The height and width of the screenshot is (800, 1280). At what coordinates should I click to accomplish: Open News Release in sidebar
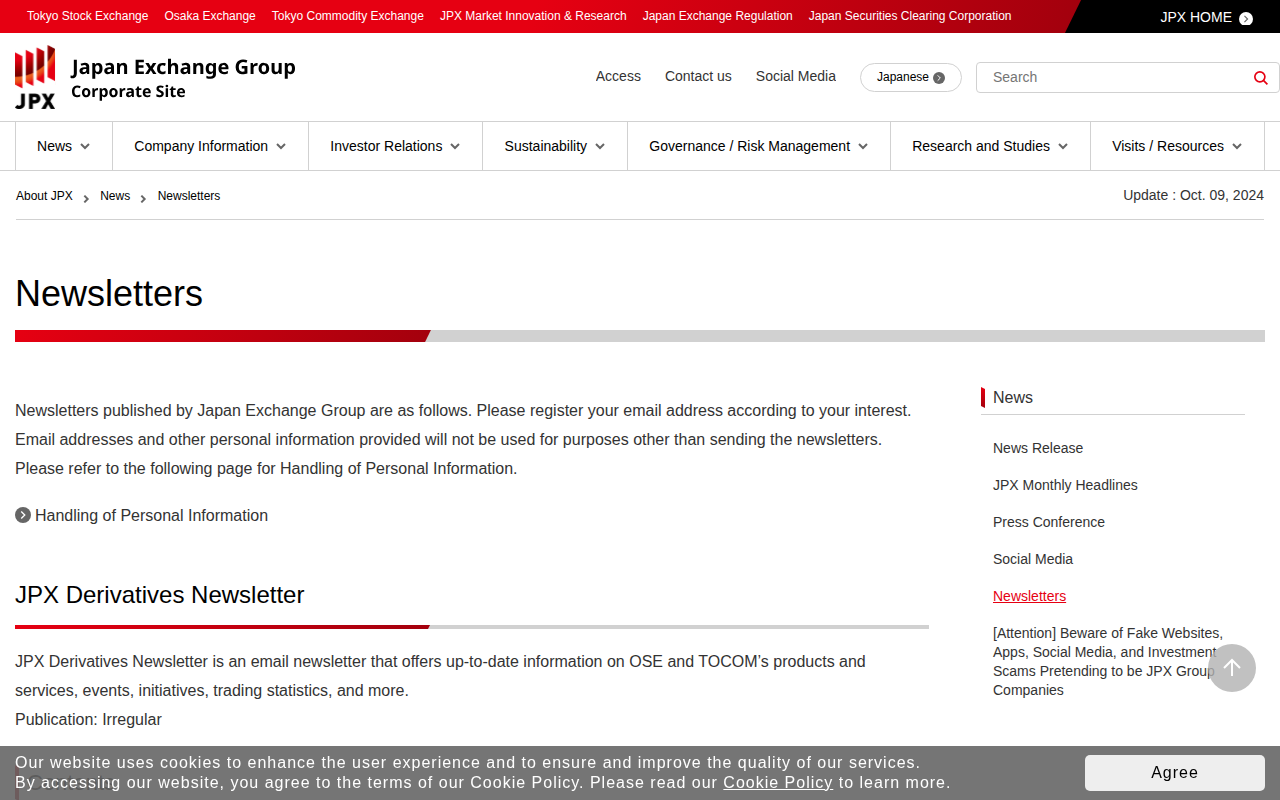point(1038,448)
